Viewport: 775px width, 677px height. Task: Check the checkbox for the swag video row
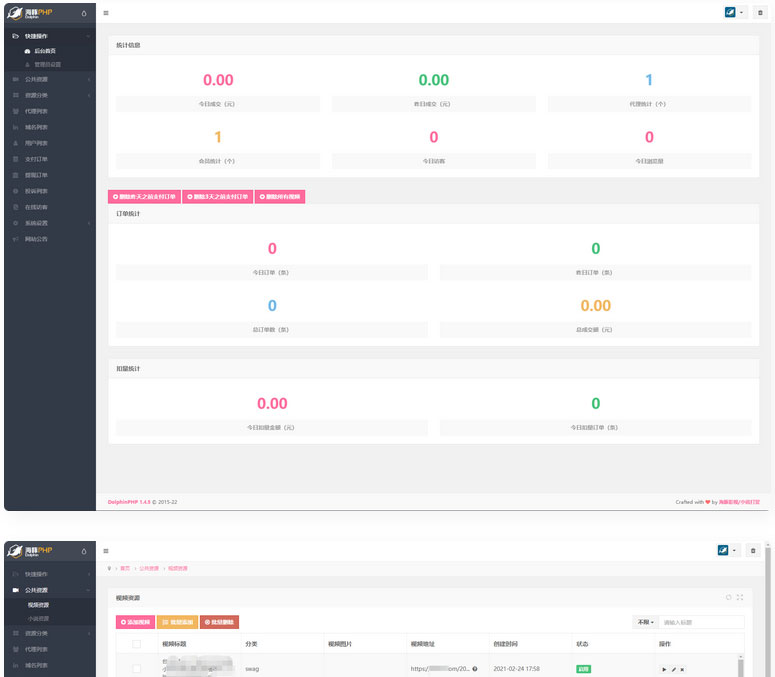coord(136,668)
